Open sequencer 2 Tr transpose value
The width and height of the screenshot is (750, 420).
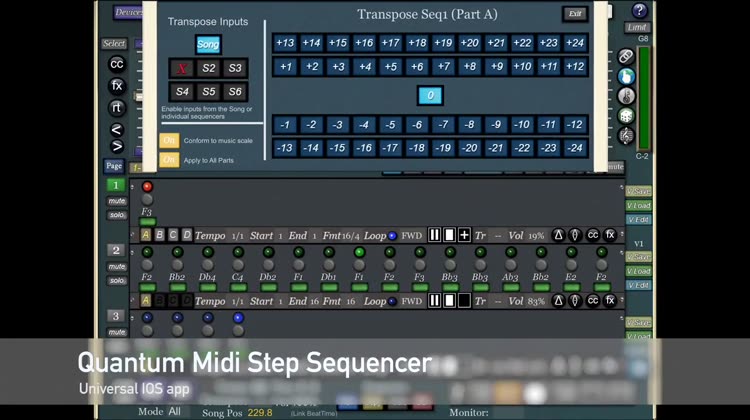tap(497, 301)
